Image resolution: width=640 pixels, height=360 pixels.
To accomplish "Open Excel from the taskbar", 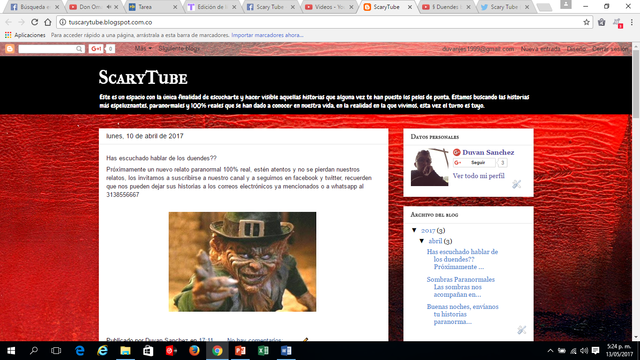I will tap(263, 351).
